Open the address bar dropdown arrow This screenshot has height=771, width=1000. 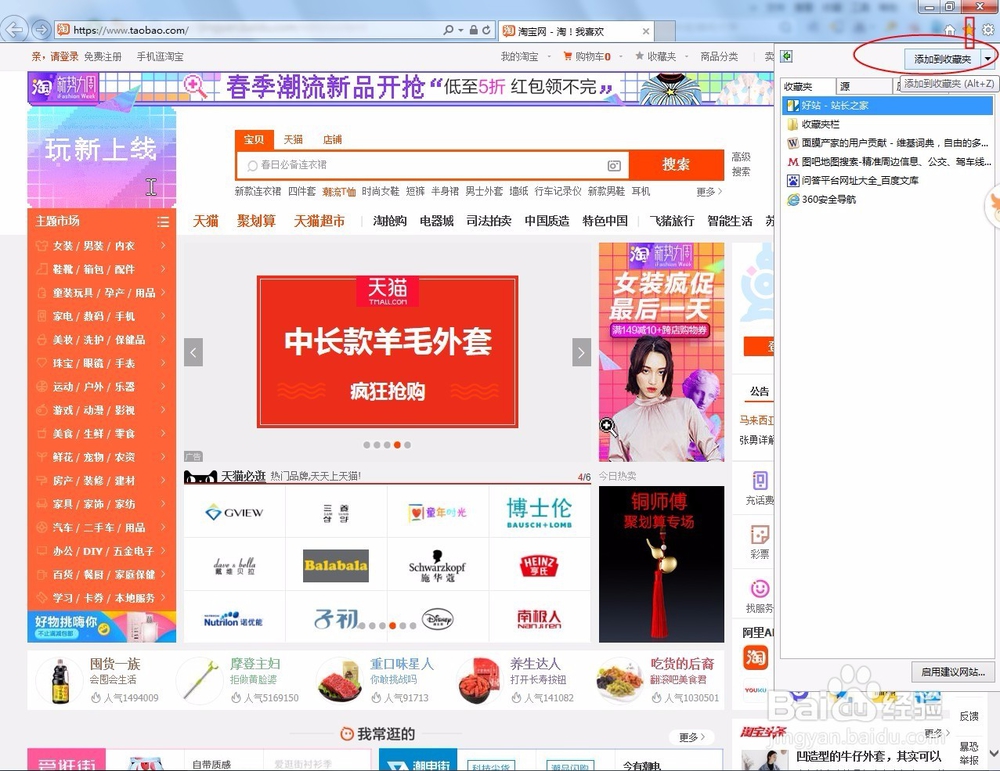coord(461,30)
